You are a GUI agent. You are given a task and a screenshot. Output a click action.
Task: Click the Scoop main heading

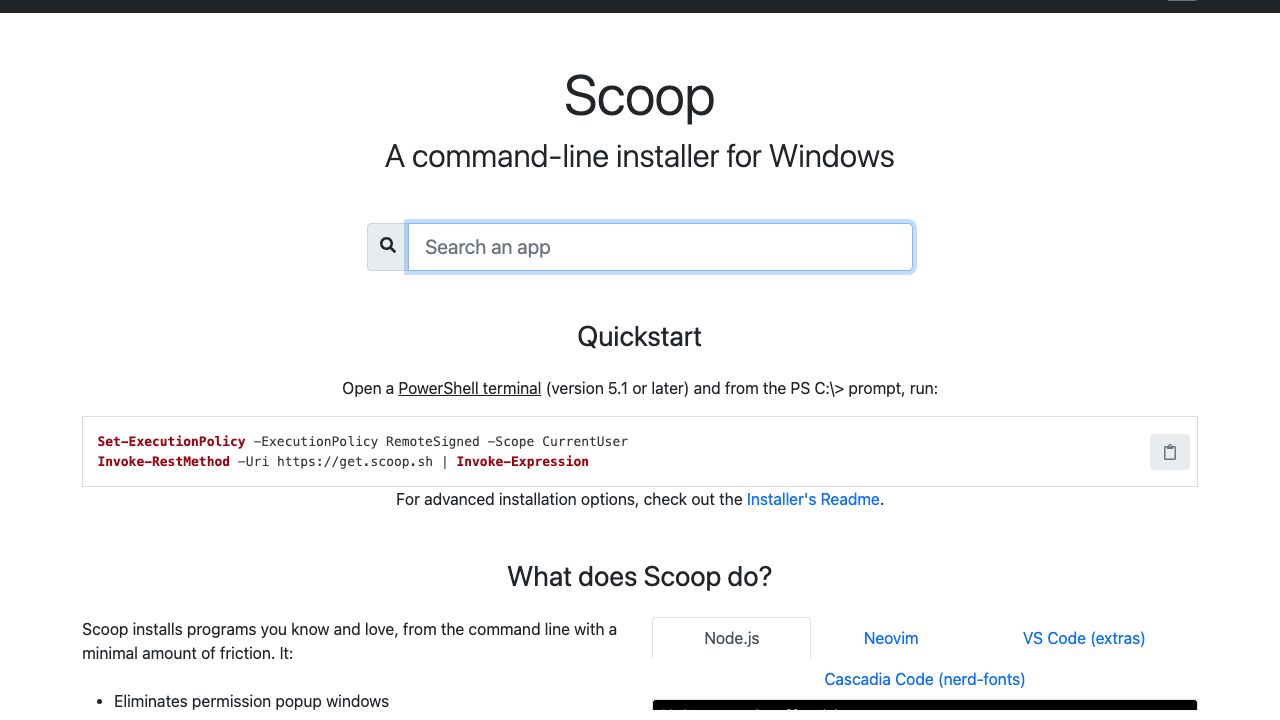pyautogui.click(x=640, y=96)
